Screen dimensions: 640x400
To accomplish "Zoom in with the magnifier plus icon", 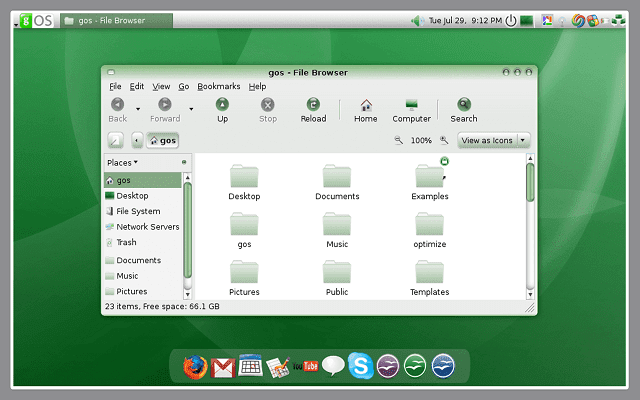I will pyautogui.click(x=444, y=140).
